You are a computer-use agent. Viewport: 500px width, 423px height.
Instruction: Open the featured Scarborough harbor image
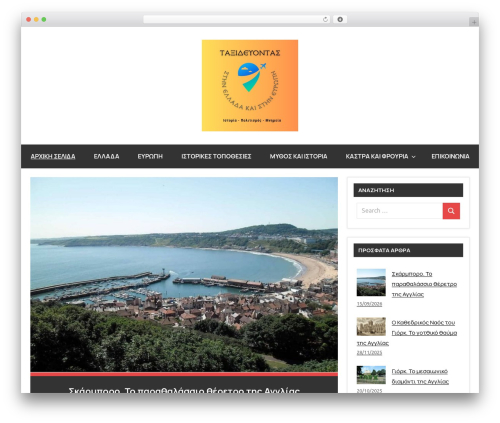point(184,274)
